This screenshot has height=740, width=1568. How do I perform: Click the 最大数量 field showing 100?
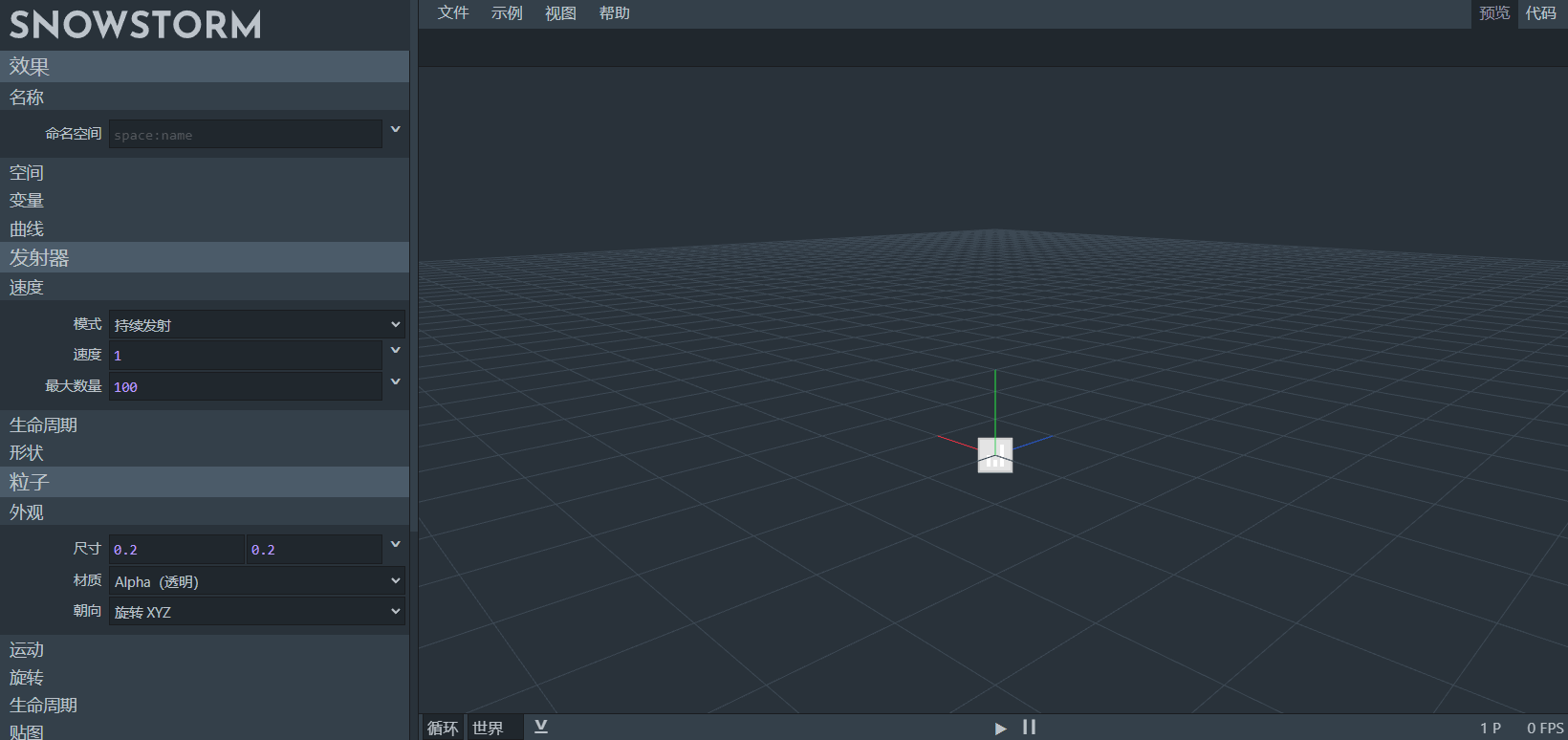click(x=245, y=386)
